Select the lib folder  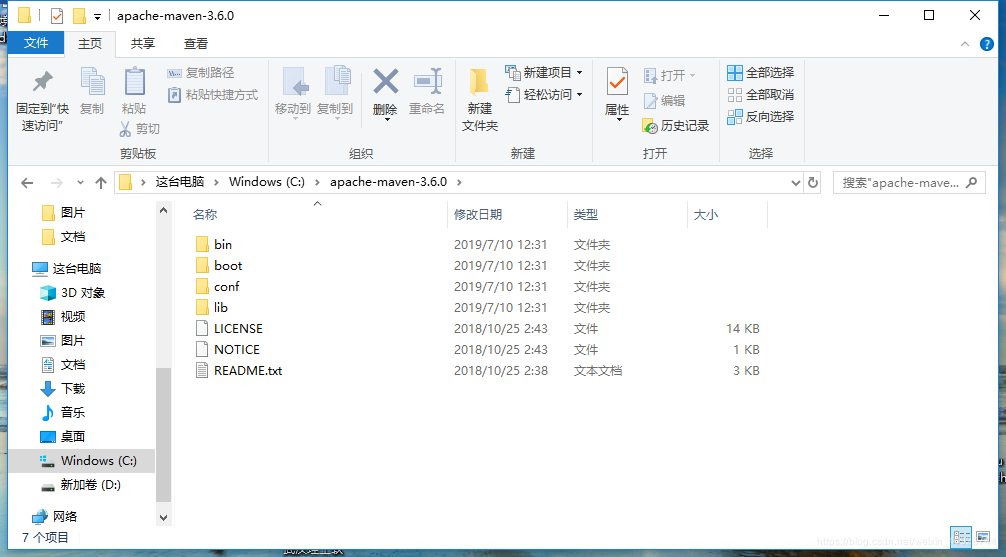coord(221,308)
